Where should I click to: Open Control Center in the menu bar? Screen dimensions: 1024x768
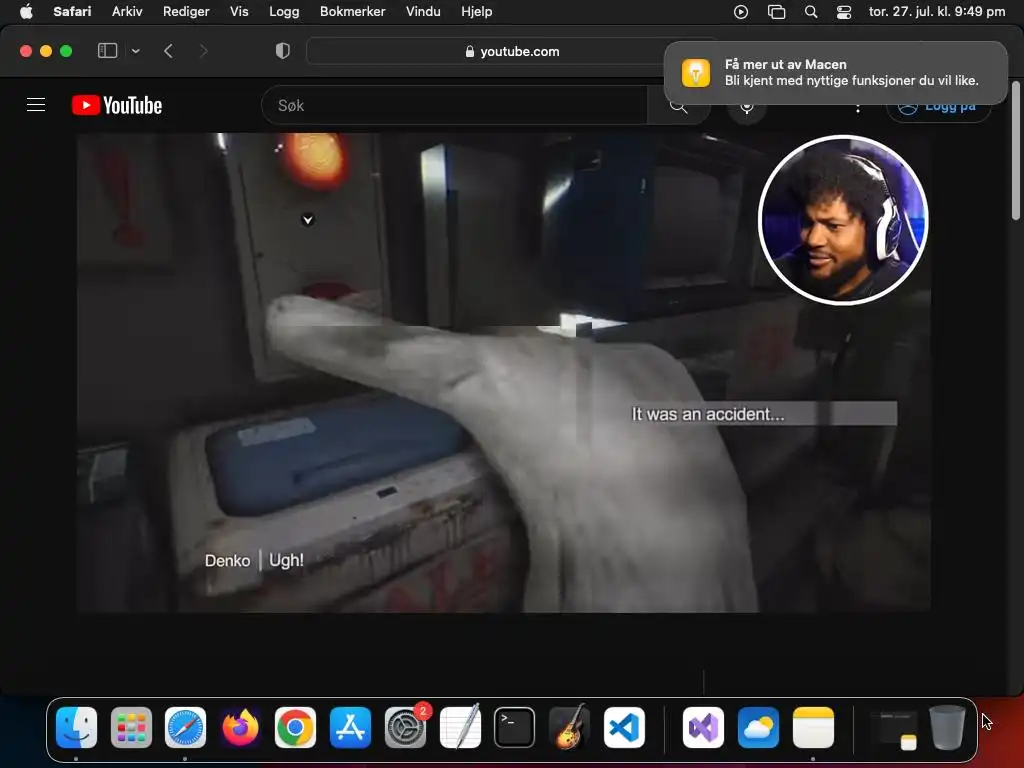(844, 12)
